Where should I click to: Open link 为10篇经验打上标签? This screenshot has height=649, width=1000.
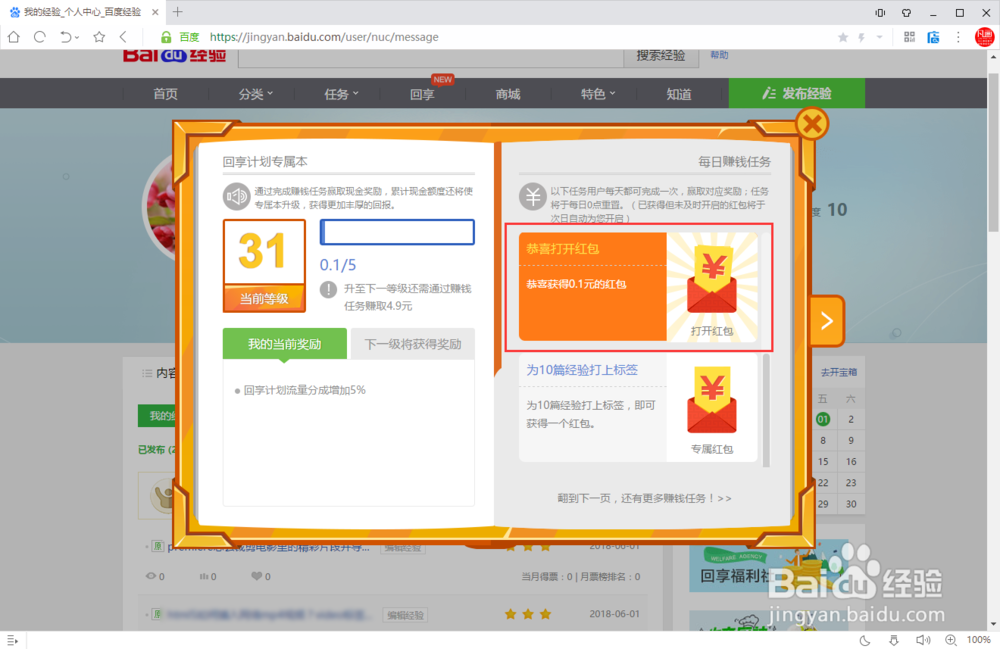(x=582, y=370)
